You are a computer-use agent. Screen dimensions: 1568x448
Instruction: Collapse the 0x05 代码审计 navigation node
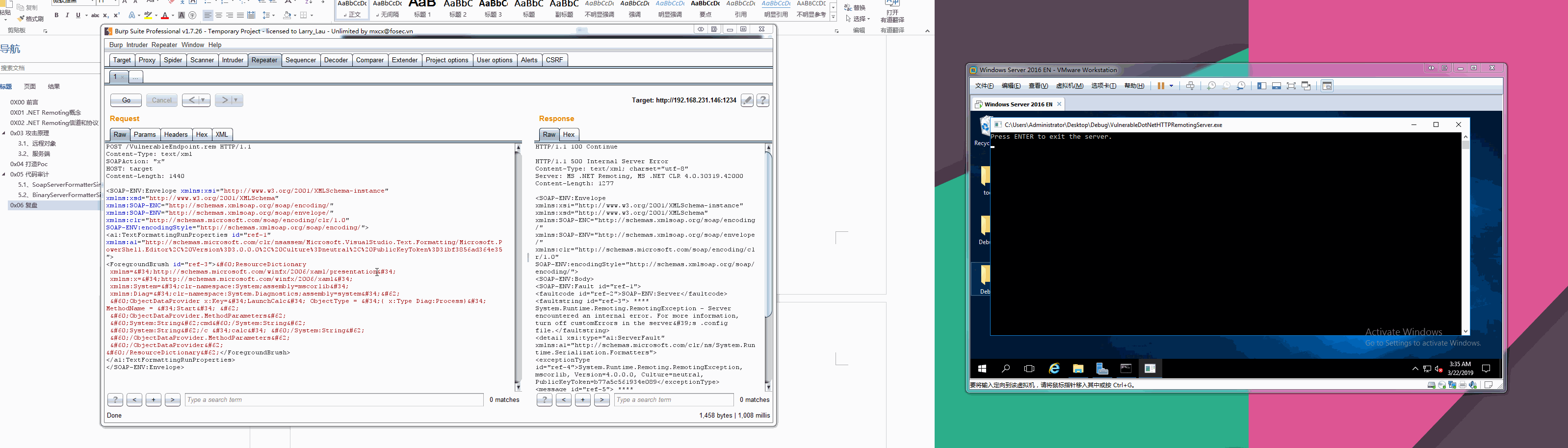pyautogui.click(x=3, y=174)
